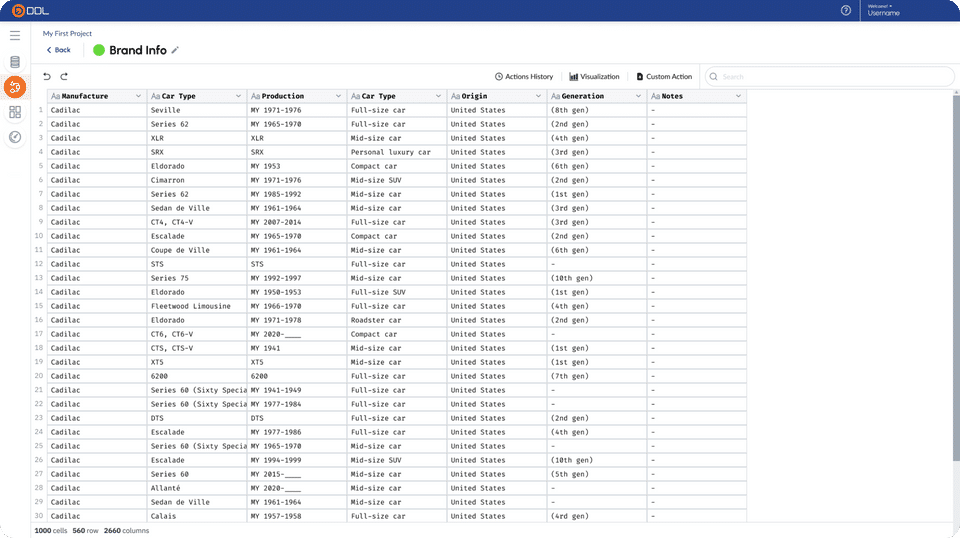The height and width of the screenshot is (538, 960).
Task: Open the help question mark icon
Action: click(x=846, y=10)
